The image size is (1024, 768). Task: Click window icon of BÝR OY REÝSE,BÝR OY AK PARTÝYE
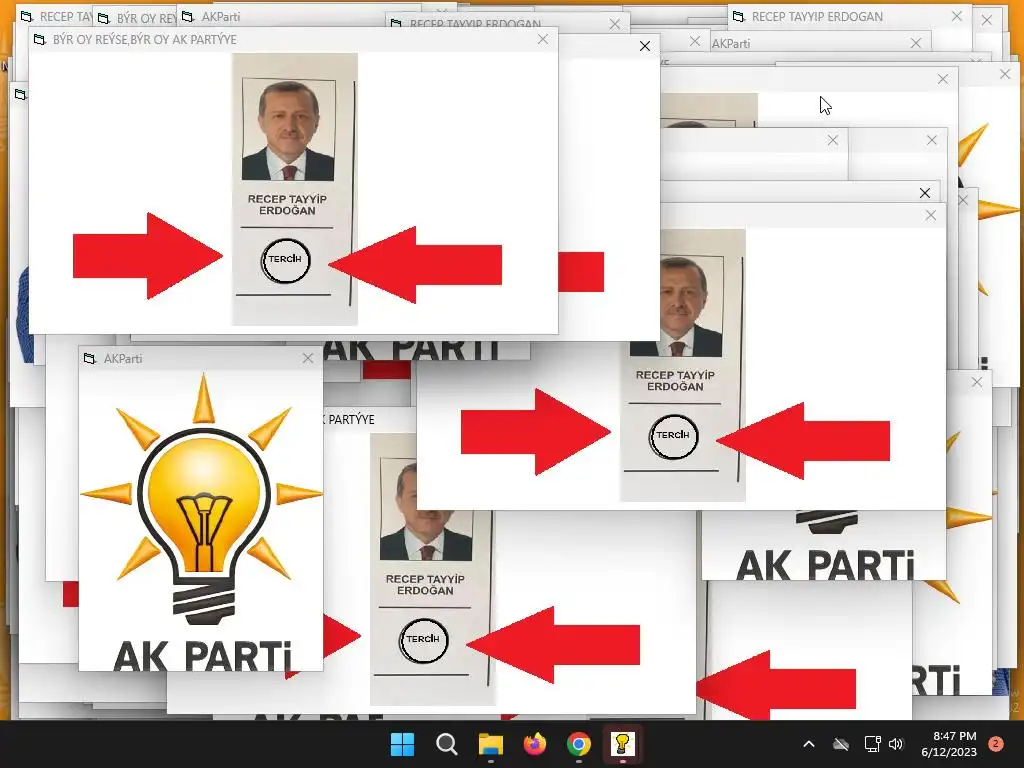39,39
